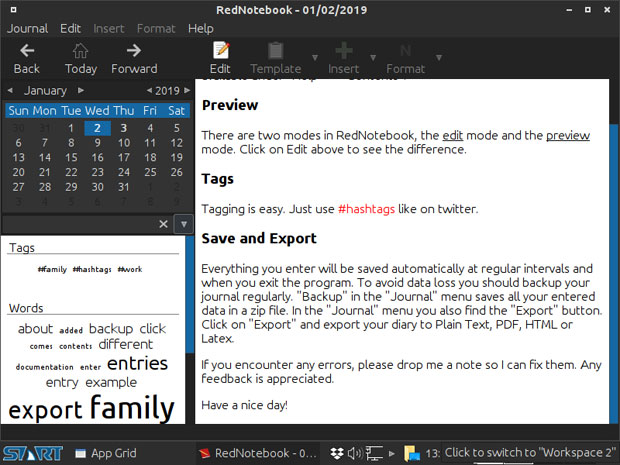The width and height of the screenshot is (620, 465).
Task: Click the Template clipboard icon
Action: click(x=276, y=51)
